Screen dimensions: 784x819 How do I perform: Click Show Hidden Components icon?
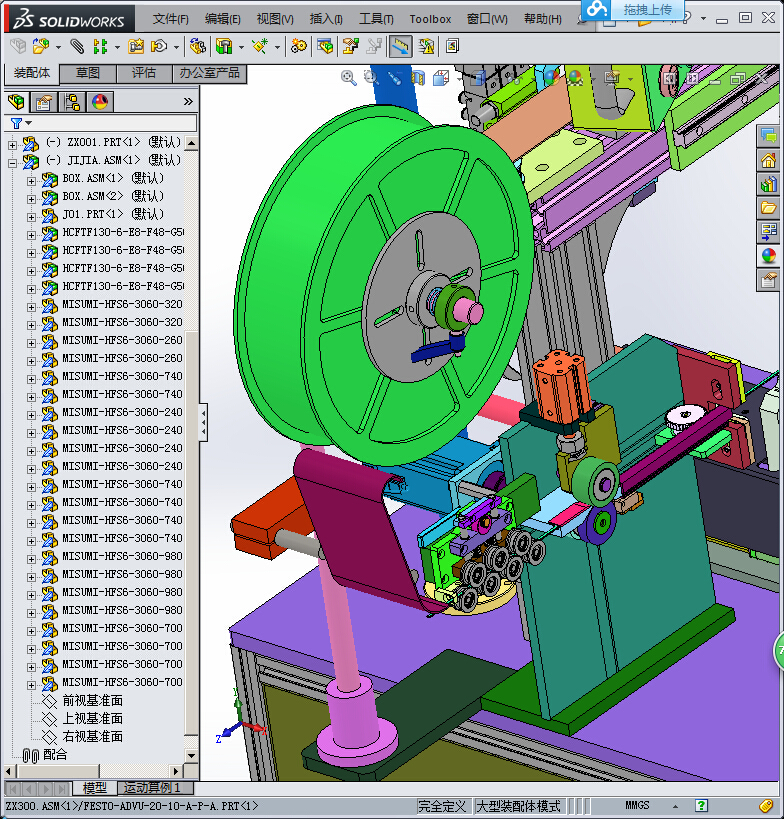click(x=197, y=46)
